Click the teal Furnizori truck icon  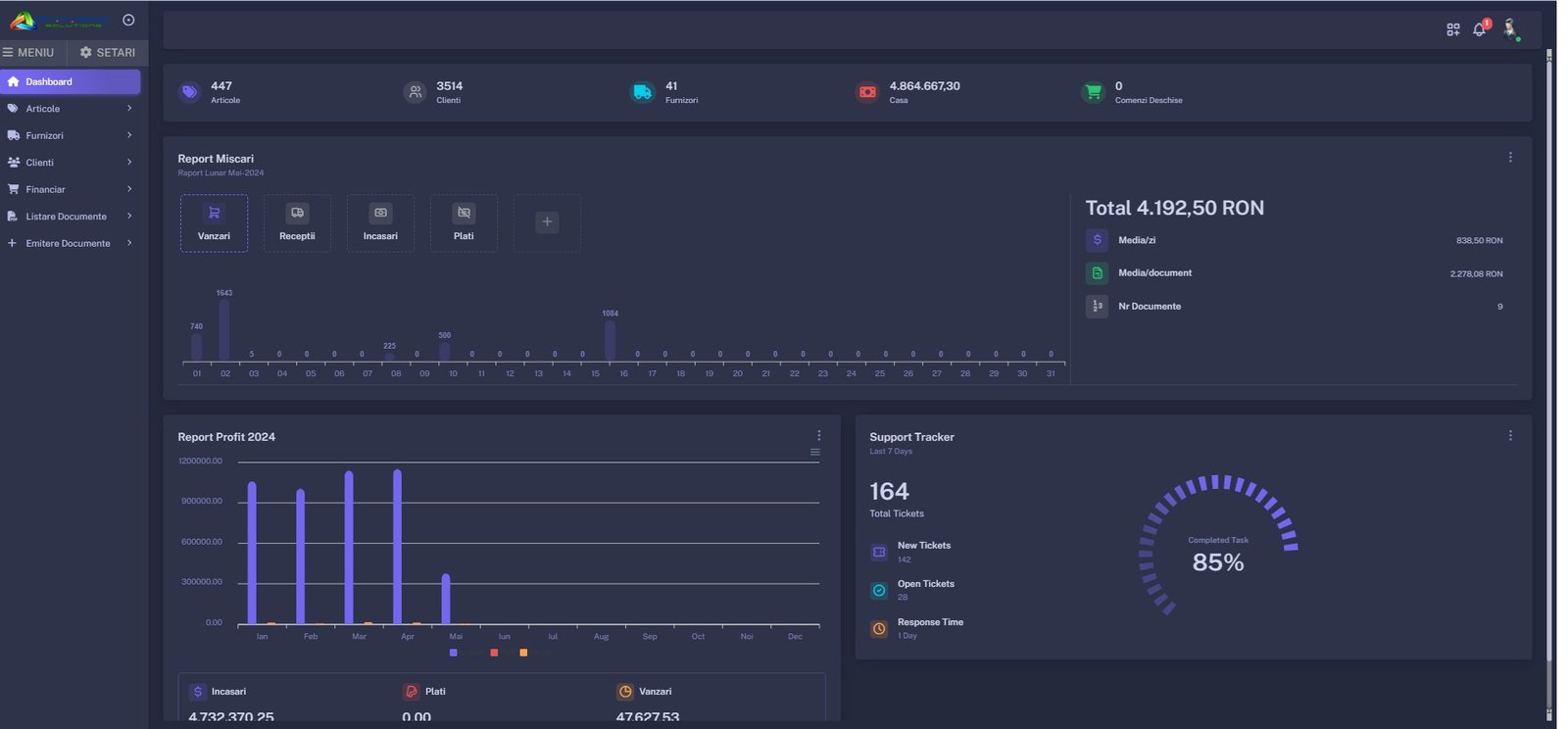click(x=642, y=92)
